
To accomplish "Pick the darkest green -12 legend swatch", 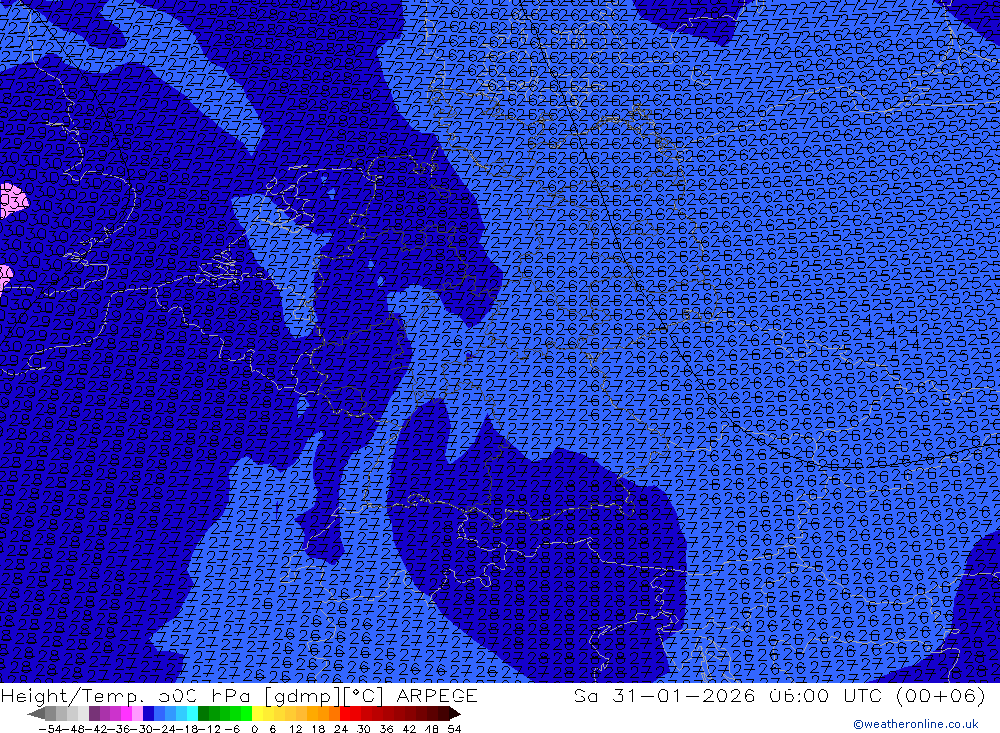I will point(203,714).
